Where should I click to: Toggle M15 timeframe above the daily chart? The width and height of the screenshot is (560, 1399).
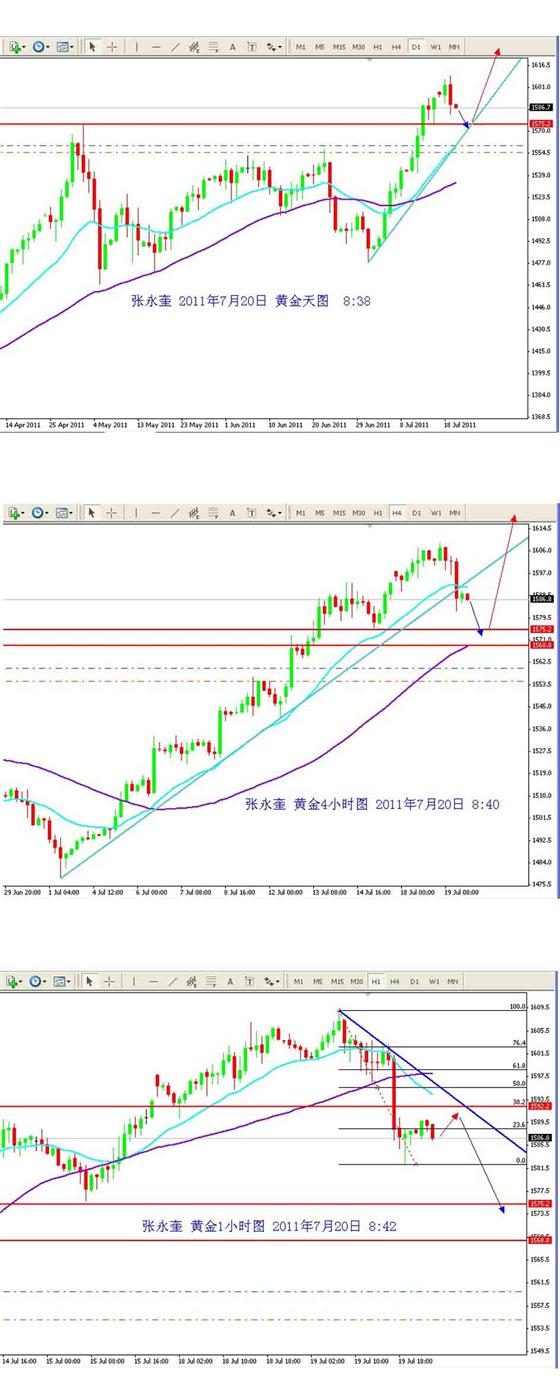click(339, 46)
